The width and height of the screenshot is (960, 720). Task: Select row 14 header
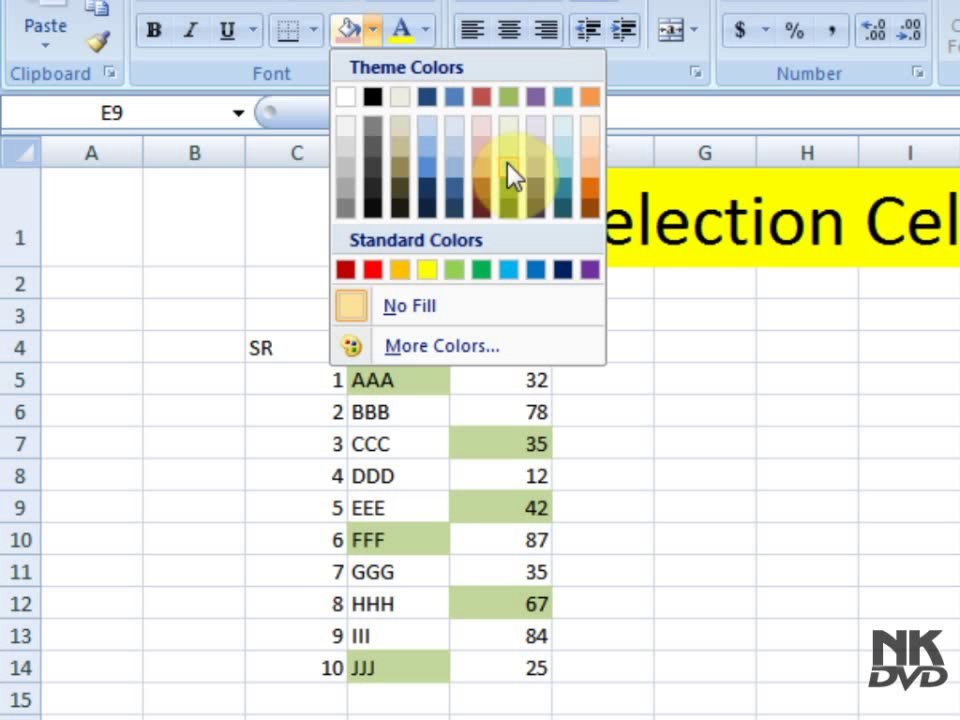(x=20, y=667)
